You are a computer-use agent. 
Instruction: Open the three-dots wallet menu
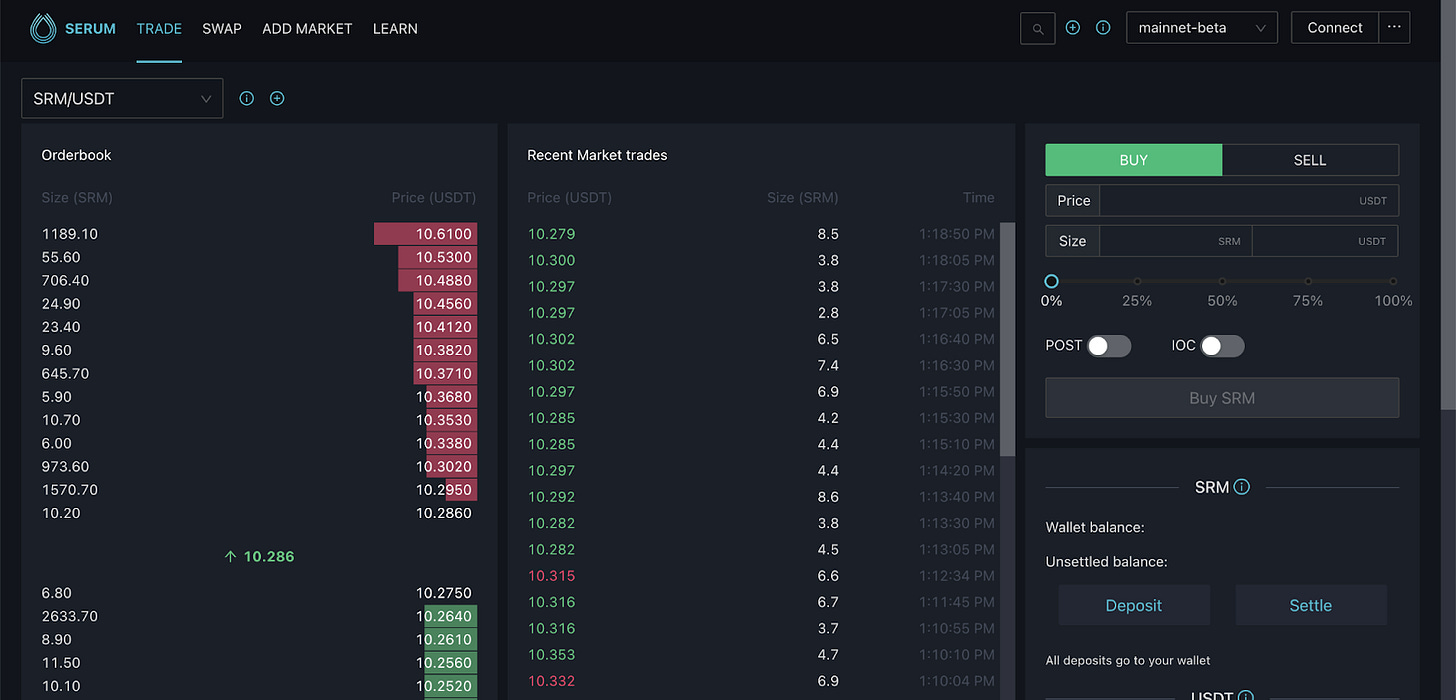[1394, 28]
